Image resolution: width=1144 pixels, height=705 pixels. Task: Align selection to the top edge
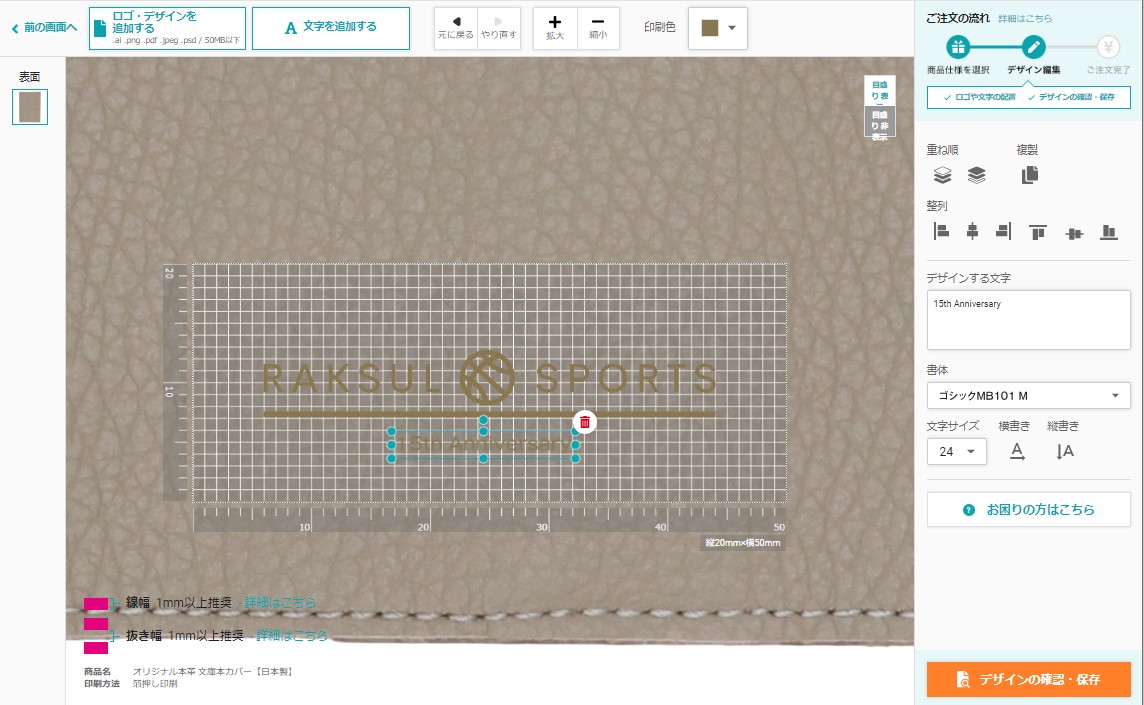pos(1037,232)
